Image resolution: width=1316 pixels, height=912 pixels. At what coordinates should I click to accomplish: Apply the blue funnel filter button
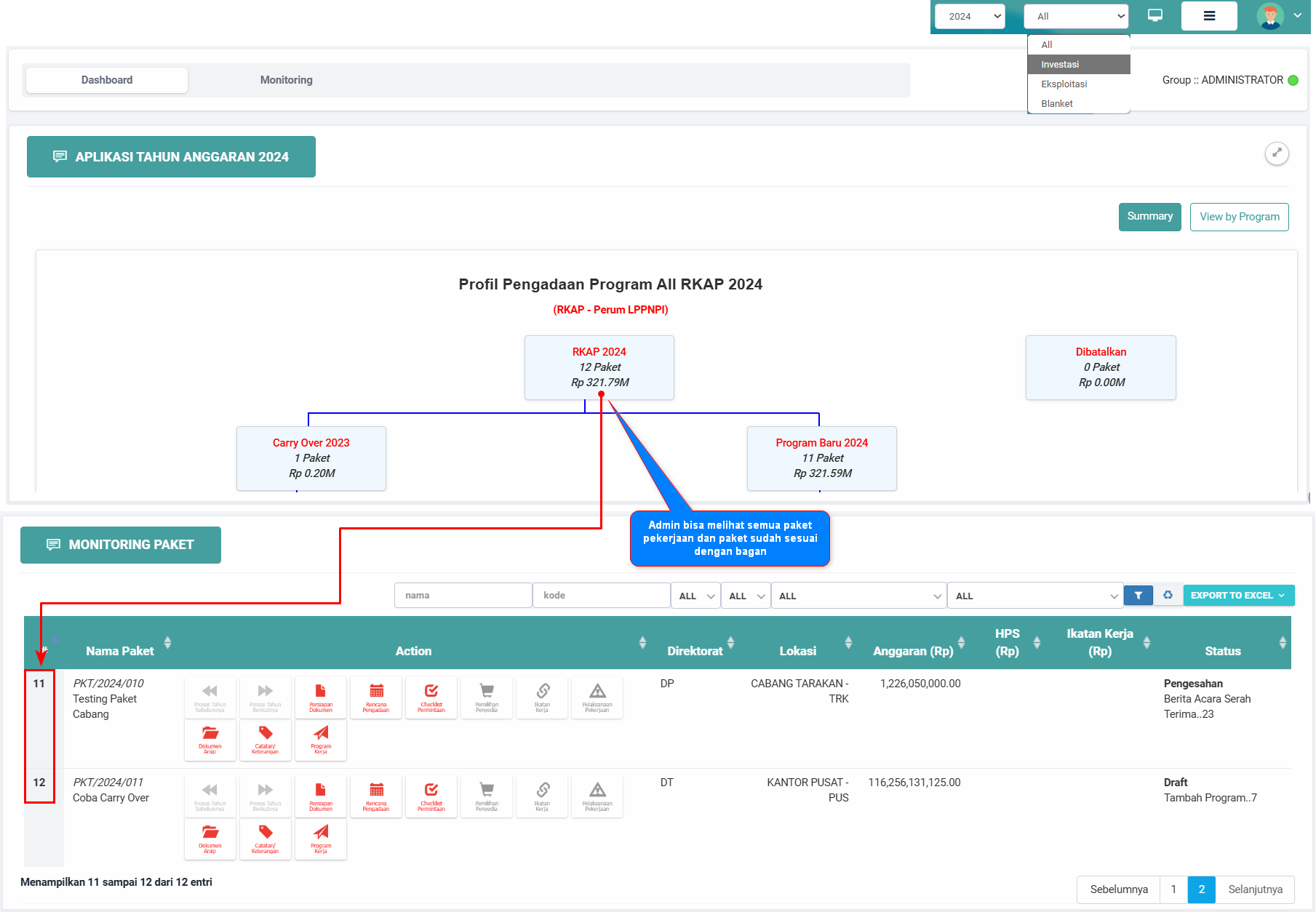tap(1138, 596)
